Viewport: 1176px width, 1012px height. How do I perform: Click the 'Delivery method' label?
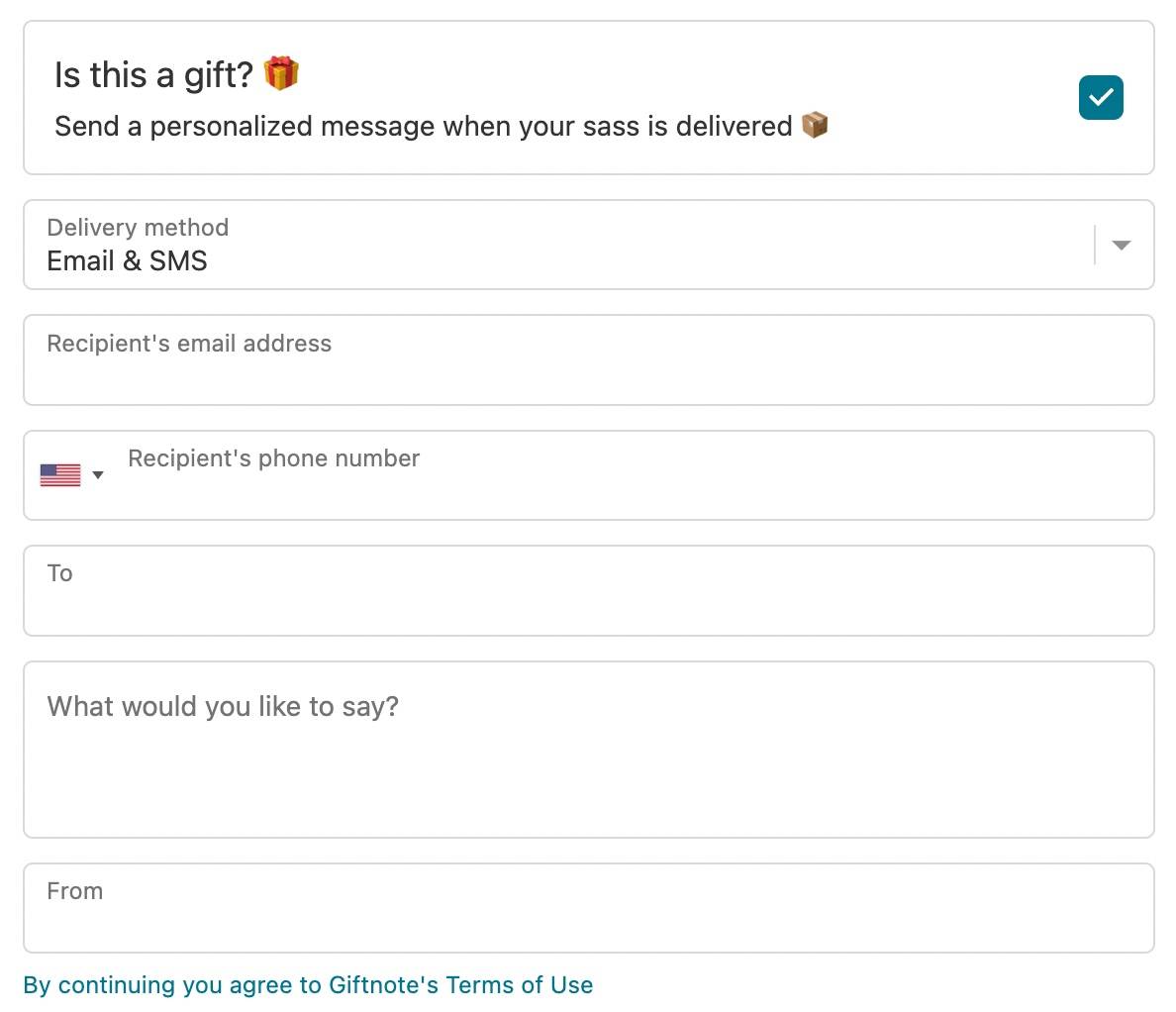point(138,228)
